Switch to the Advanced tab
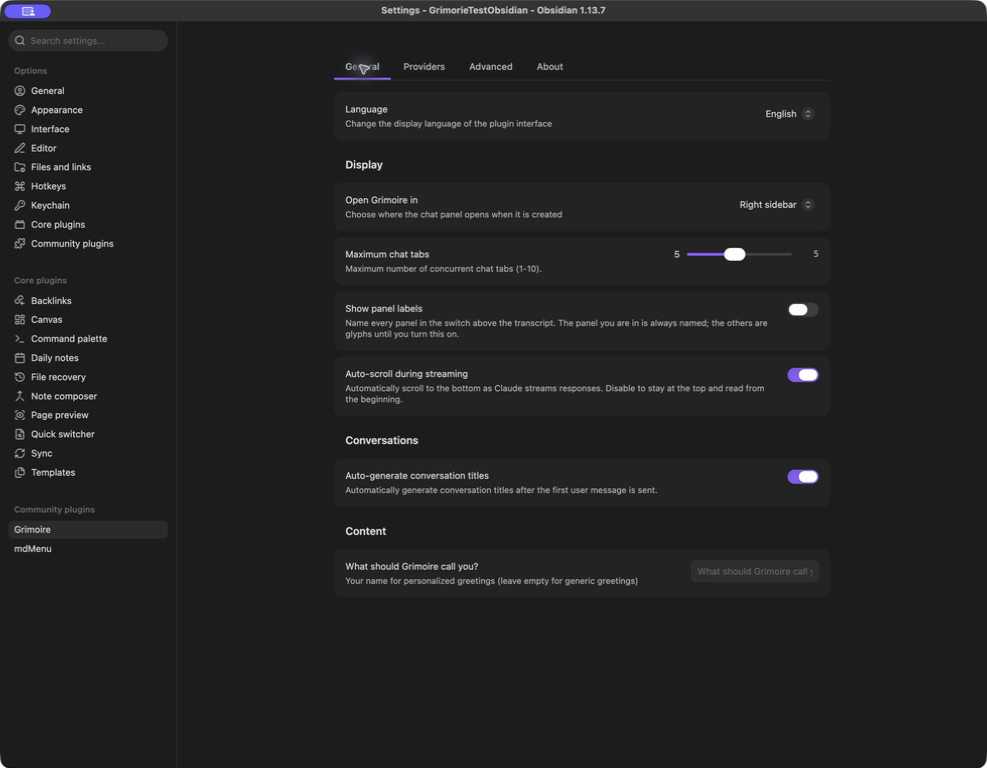 coord(491,67)
